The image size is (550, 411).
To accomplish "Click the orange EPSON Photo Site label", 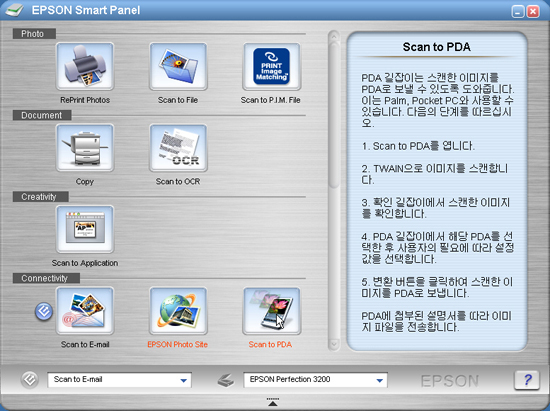I will click(177, 344).
